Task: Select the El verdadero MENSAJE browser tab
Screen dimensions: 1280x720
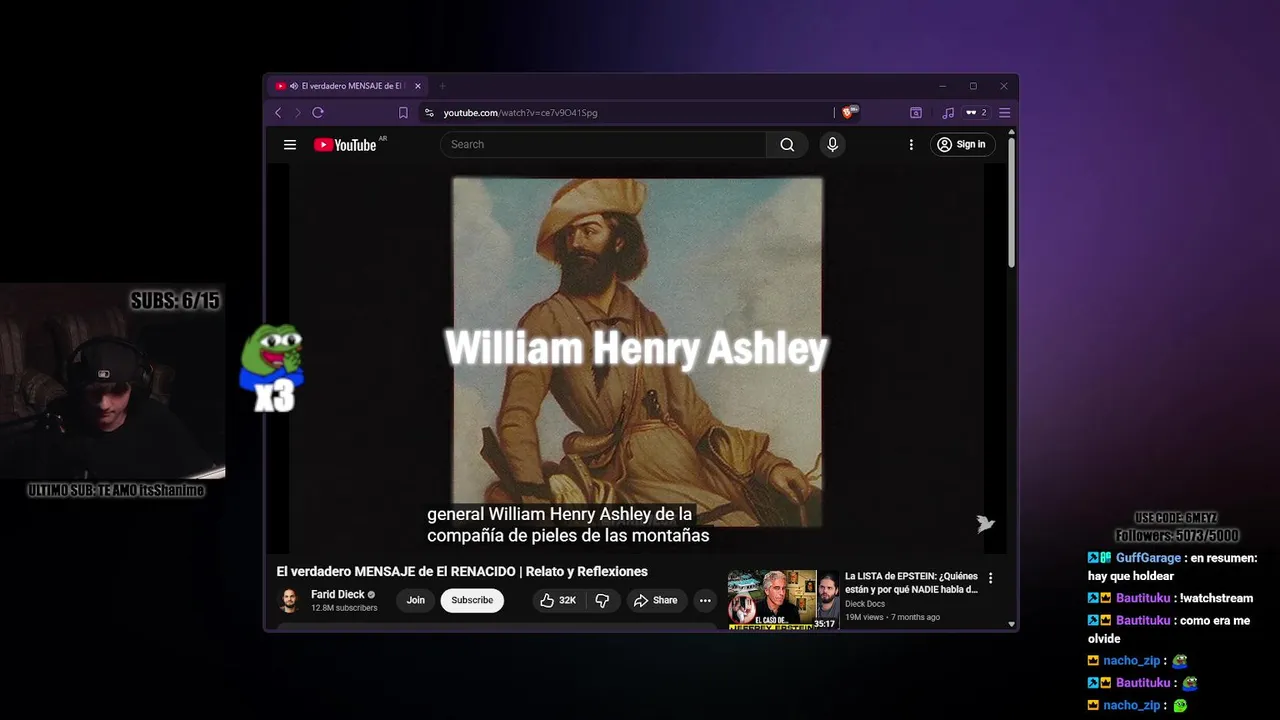Action: 350,86
